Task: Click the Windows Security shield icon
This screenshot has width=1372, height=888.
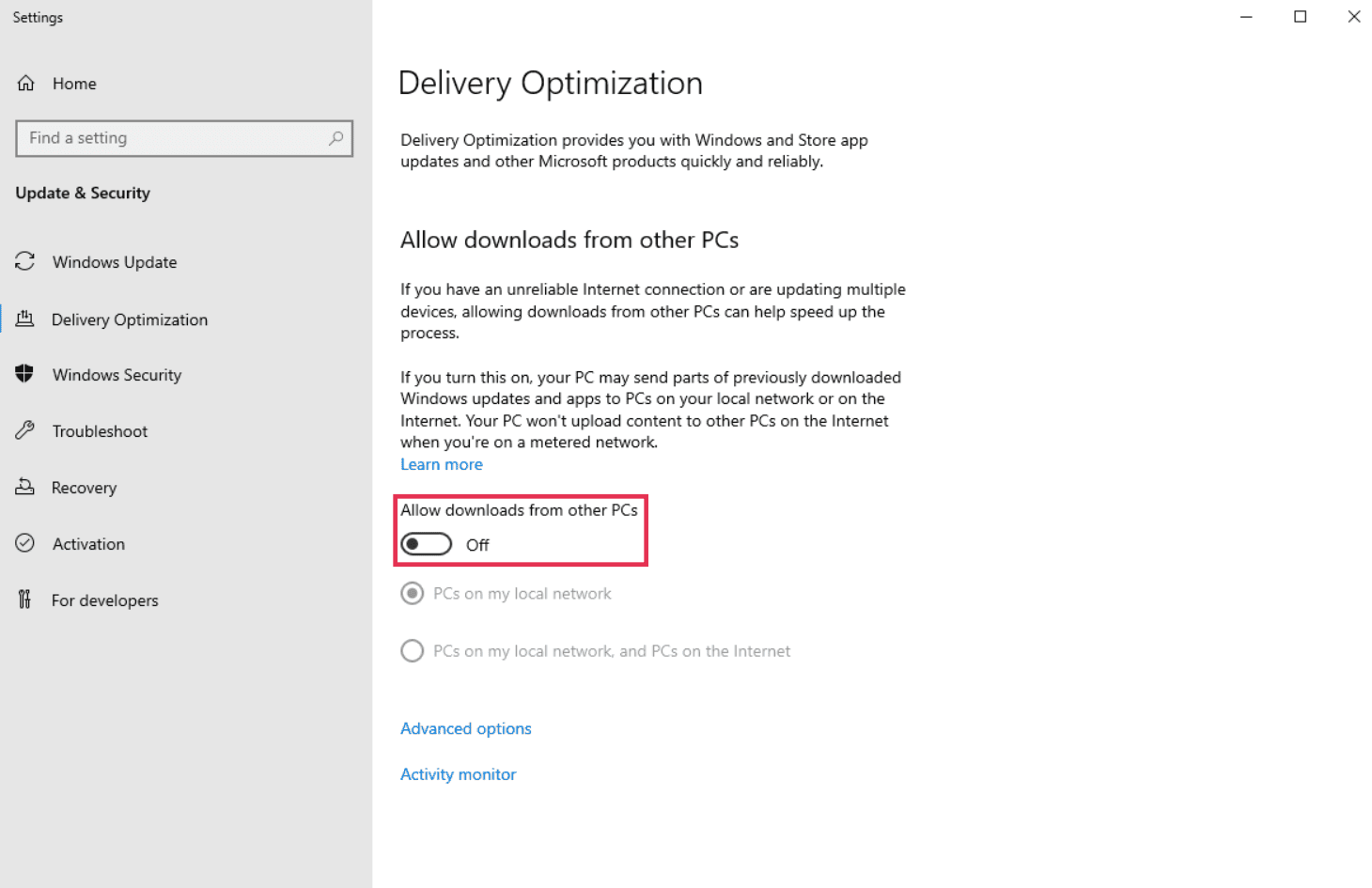Action: coord(25,374)
